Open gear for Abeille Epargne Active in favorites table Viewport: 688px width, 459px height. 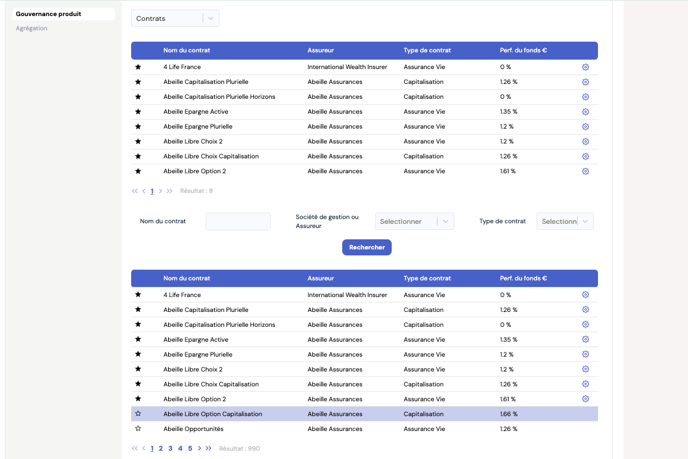(585, 112)
